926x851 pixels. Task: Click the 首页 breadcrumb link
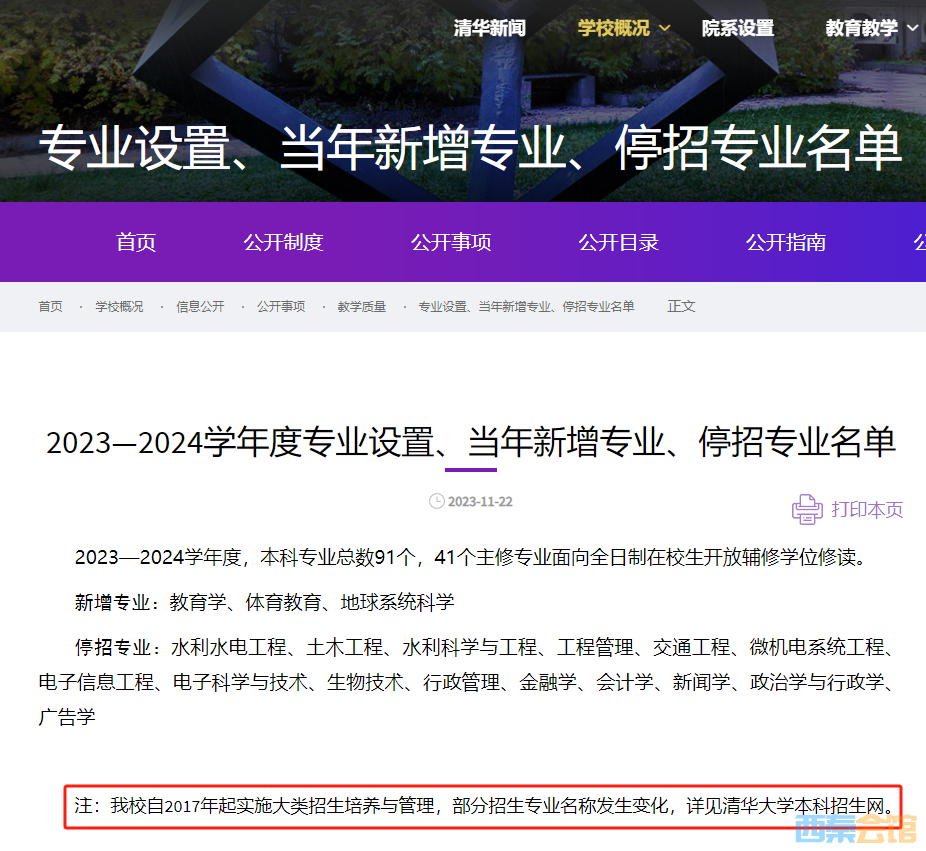click(x=50, y=306)
